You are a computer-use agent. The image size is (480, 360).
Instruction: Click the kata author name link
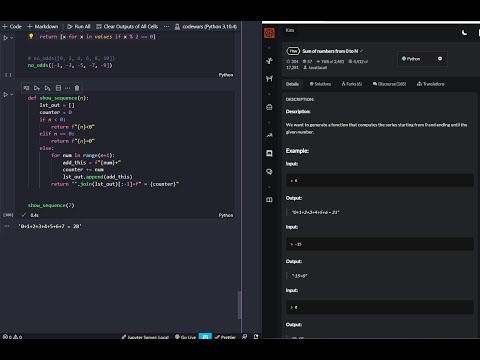coord(317,68)
